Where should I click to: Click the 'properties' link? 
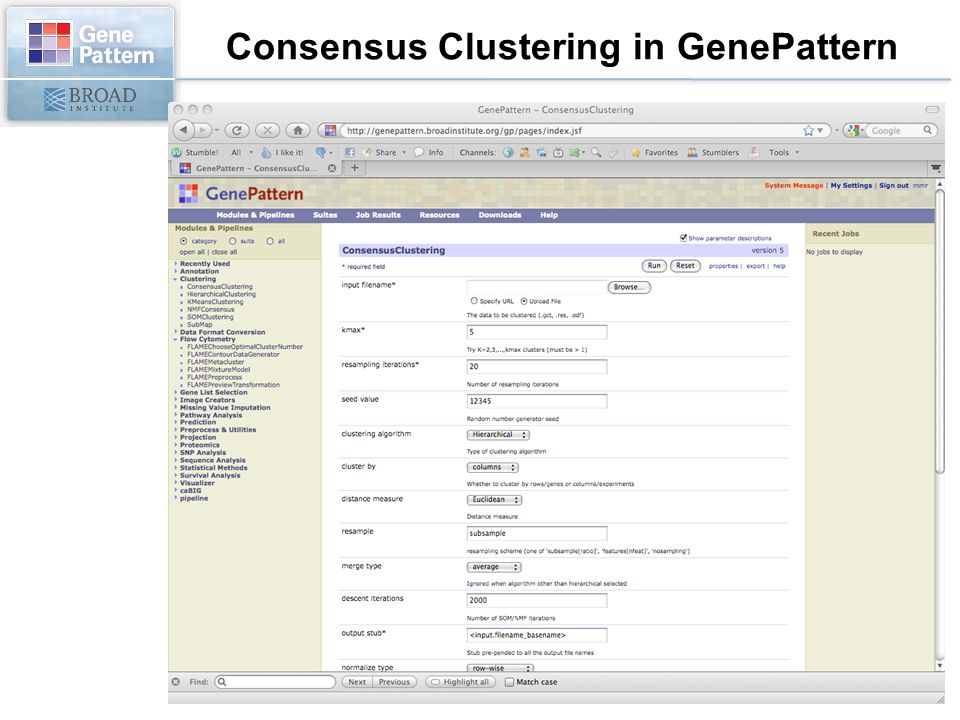coord(723,266)
